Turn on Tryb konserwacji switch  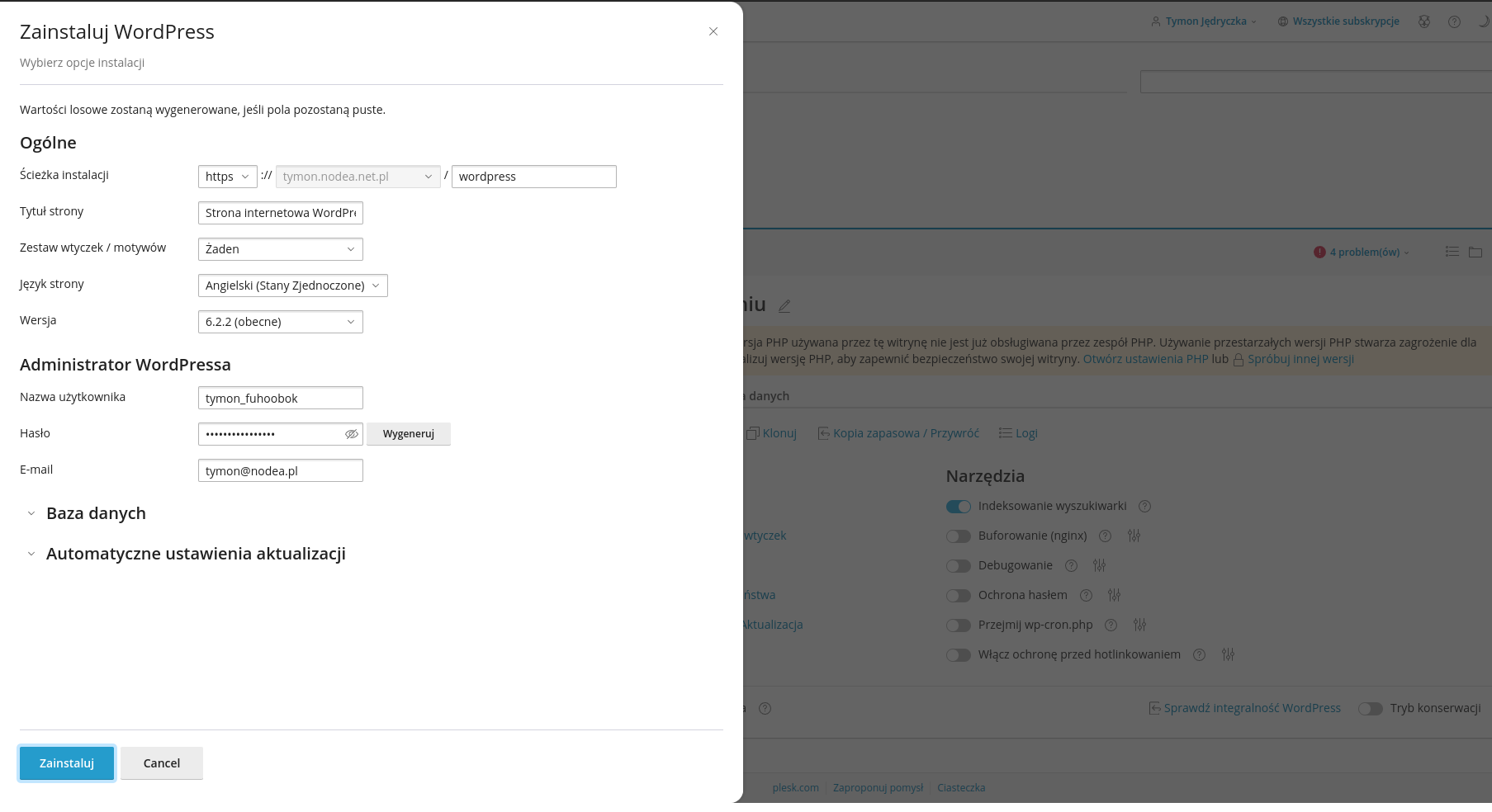(x=1370, y=709)
